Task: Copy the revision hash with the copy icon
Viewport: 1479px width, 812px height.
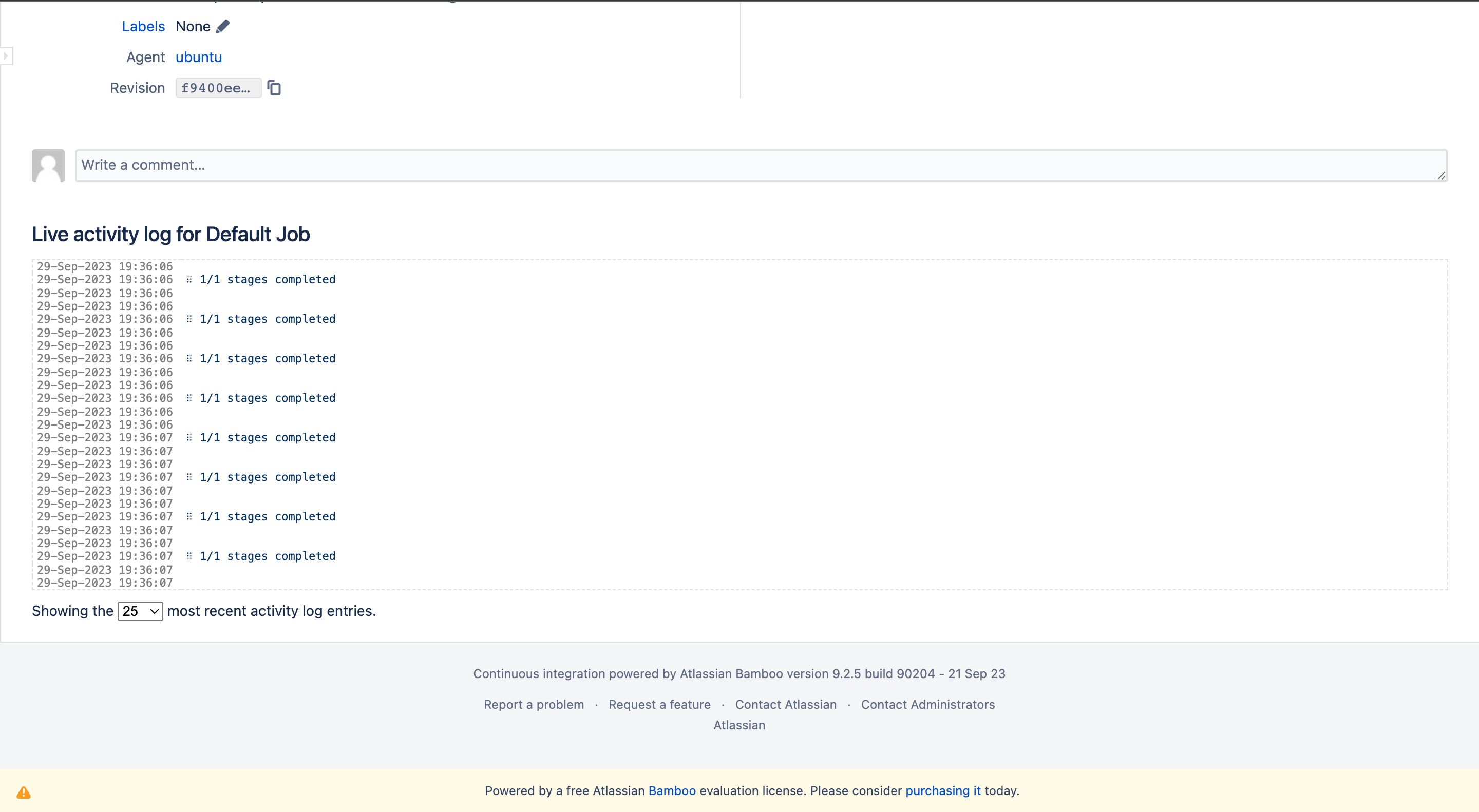Action: pos(274,88)
